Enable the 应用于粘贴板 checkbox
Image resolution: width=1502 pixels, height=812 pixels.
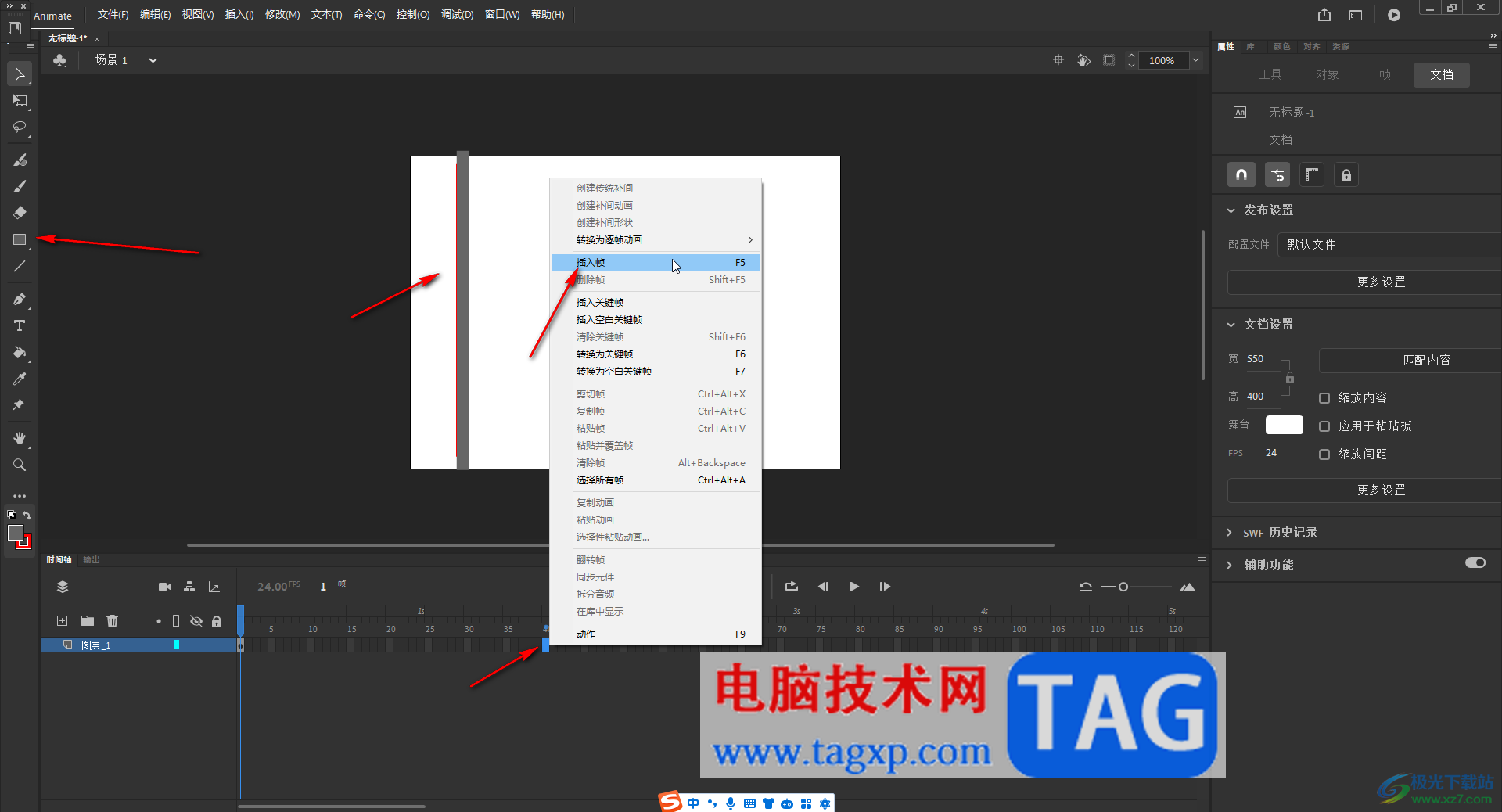click(1324, 426)
